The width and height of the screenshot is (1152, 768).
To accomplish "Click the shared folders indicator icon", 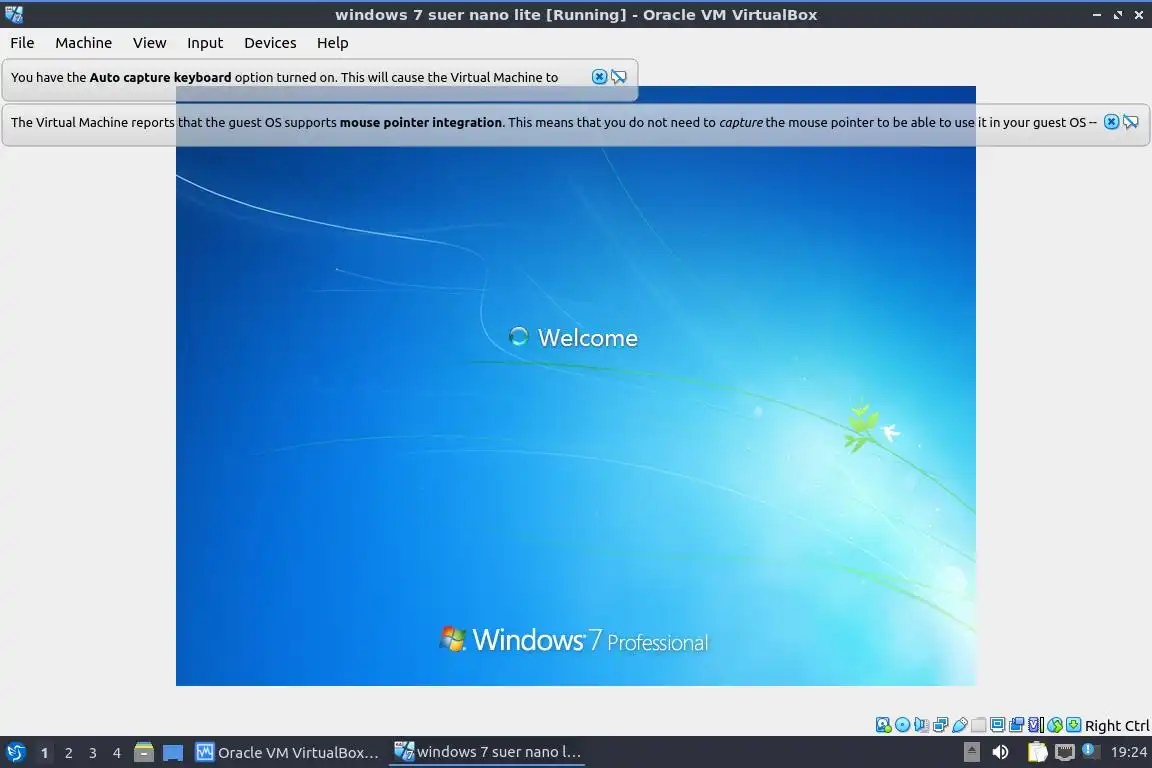I will point(979,725).
